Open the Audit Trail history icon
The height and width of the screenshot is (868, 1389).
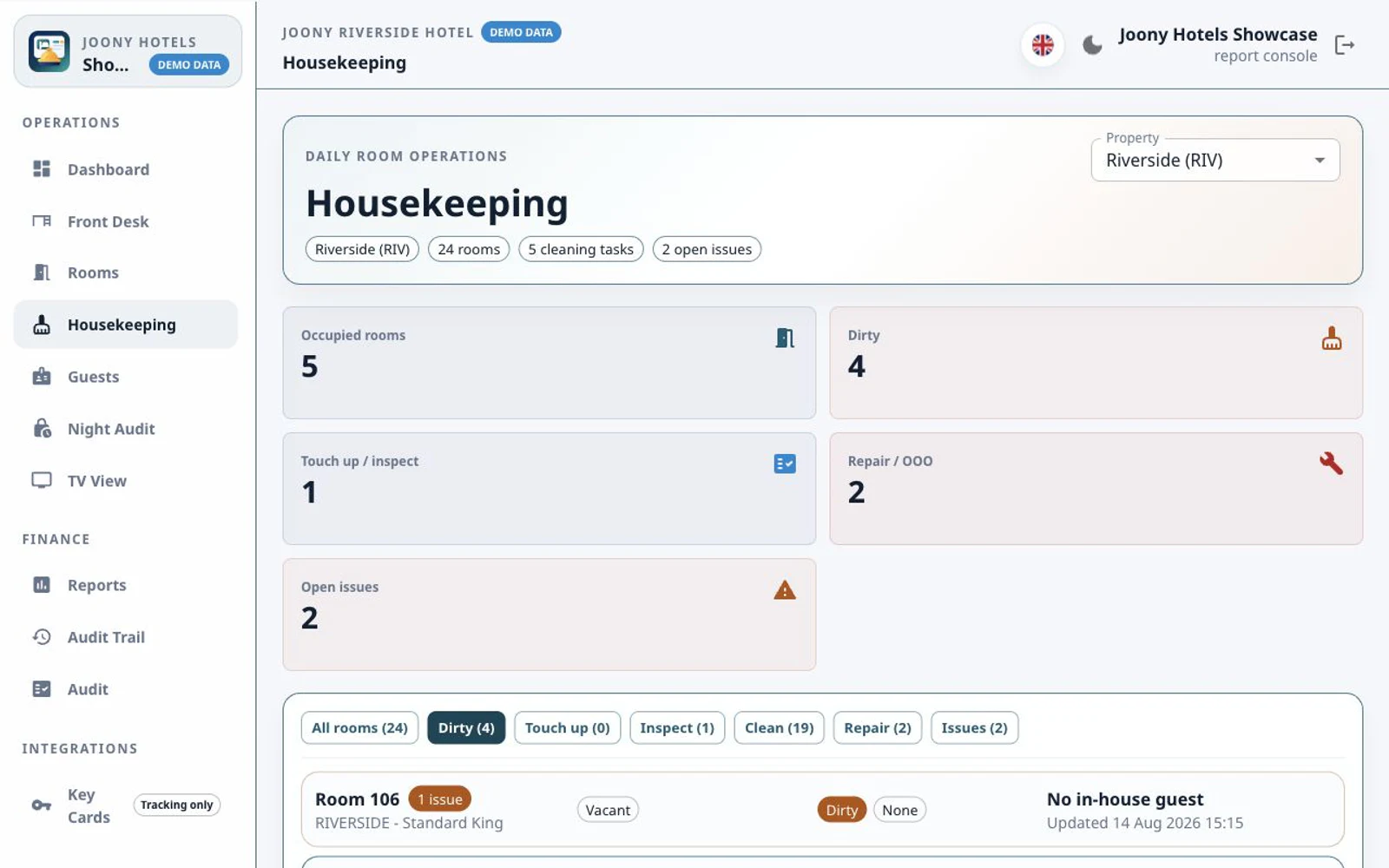coord(42,637)
